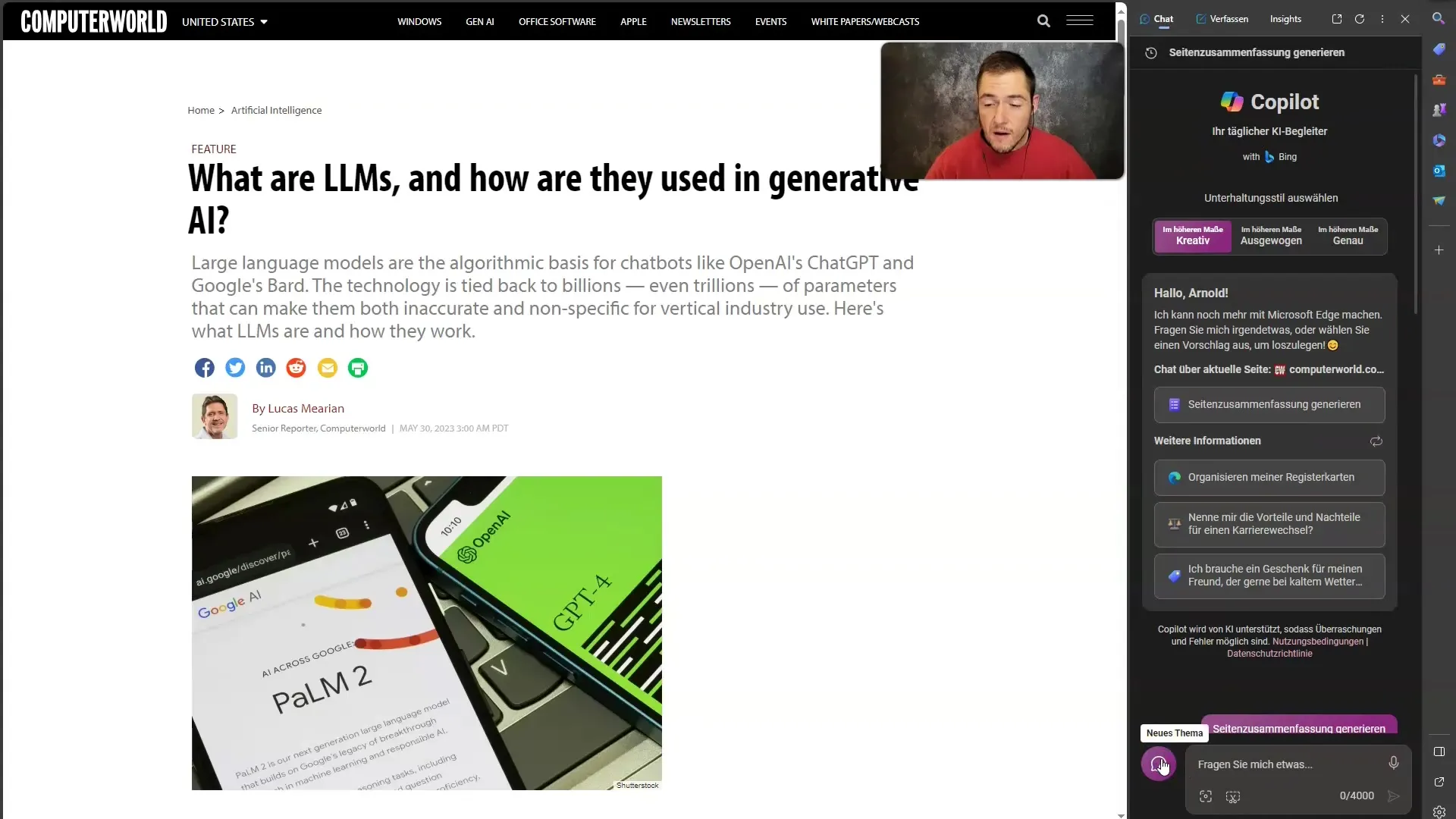The image size is (1456, 819).
Task: Click the Email share icon
Action: click(327, 367)
